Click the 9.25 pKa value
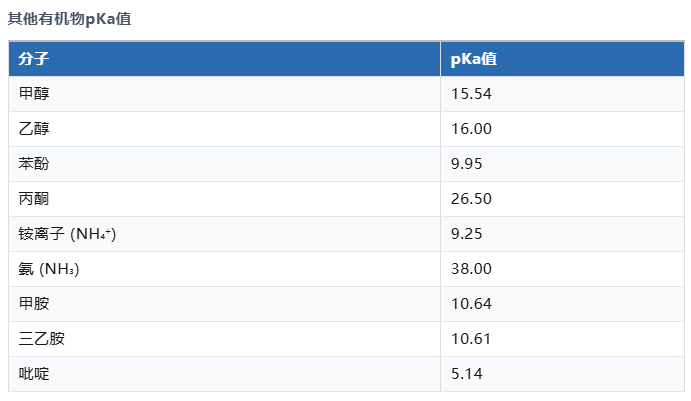Screen dimensions: 691x401 point(467,234)
